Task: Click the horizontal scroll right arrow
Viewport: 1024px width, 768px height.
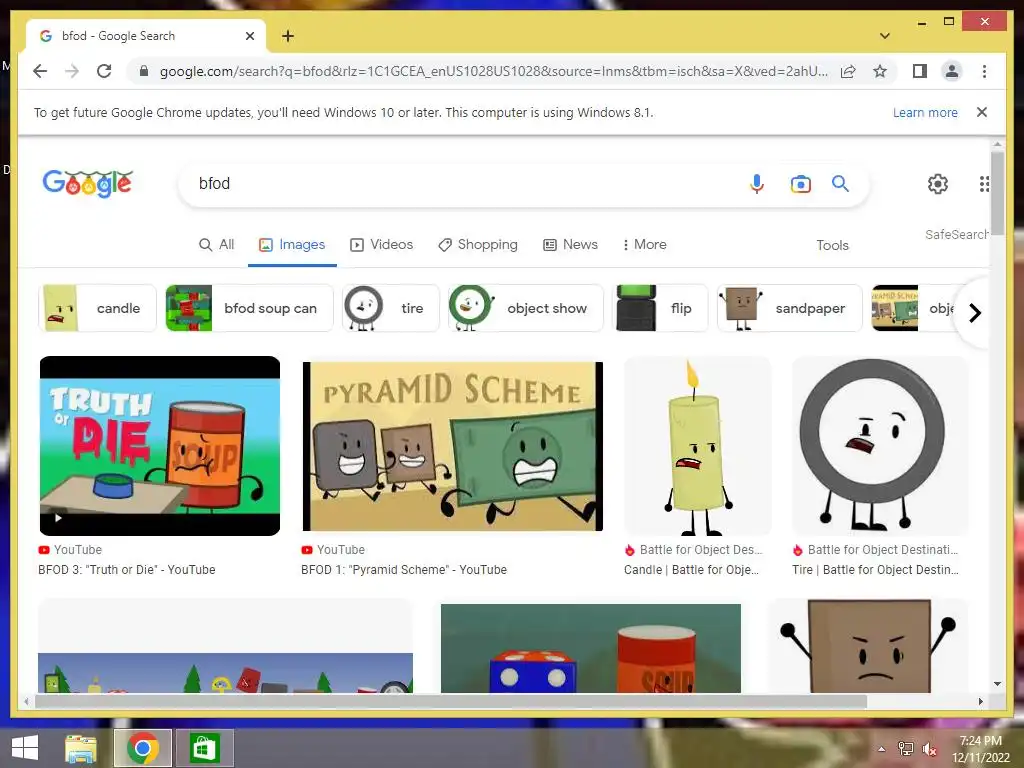Action: pyautogui.click(x=980, y=701)
